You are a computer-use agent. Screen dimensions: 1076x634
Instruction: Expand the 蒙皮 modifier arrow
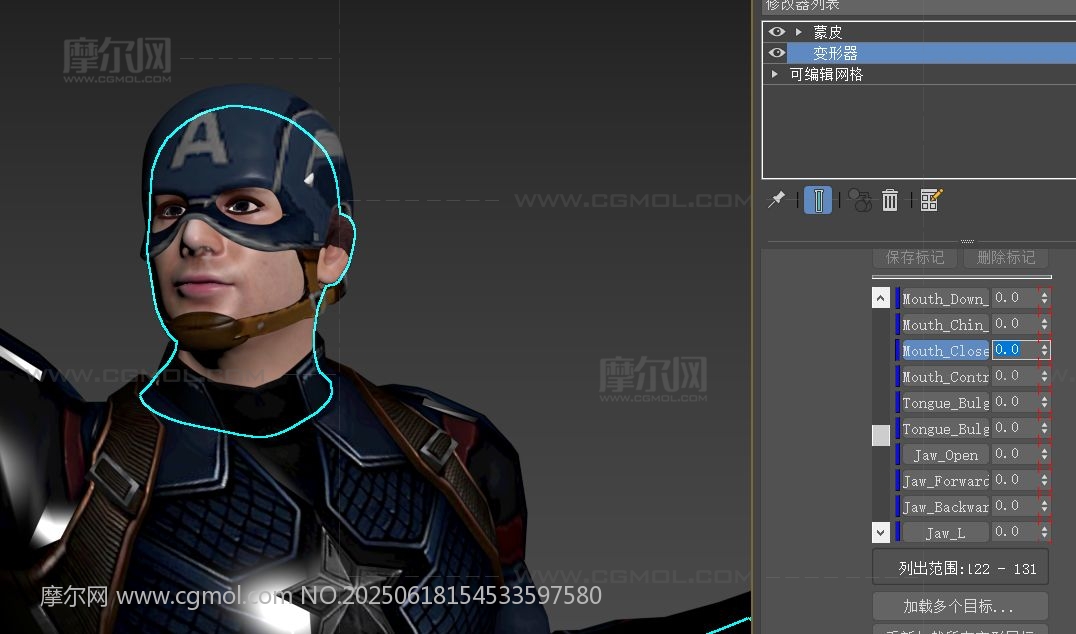(799, 32)
